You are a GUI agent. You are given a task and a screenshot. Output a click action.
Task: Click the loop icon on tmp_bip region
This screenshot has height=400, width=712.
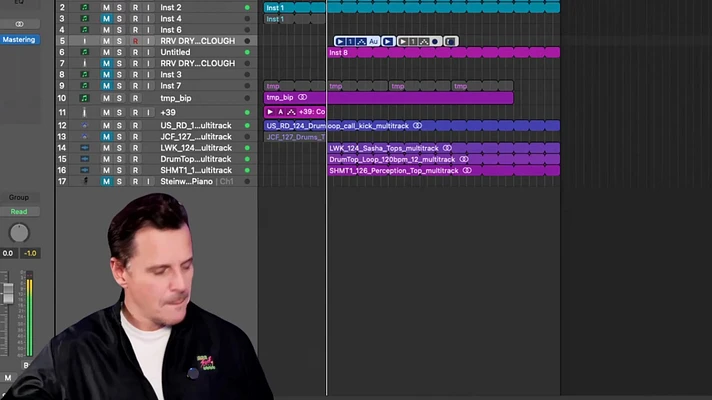(x=302, y=97)
